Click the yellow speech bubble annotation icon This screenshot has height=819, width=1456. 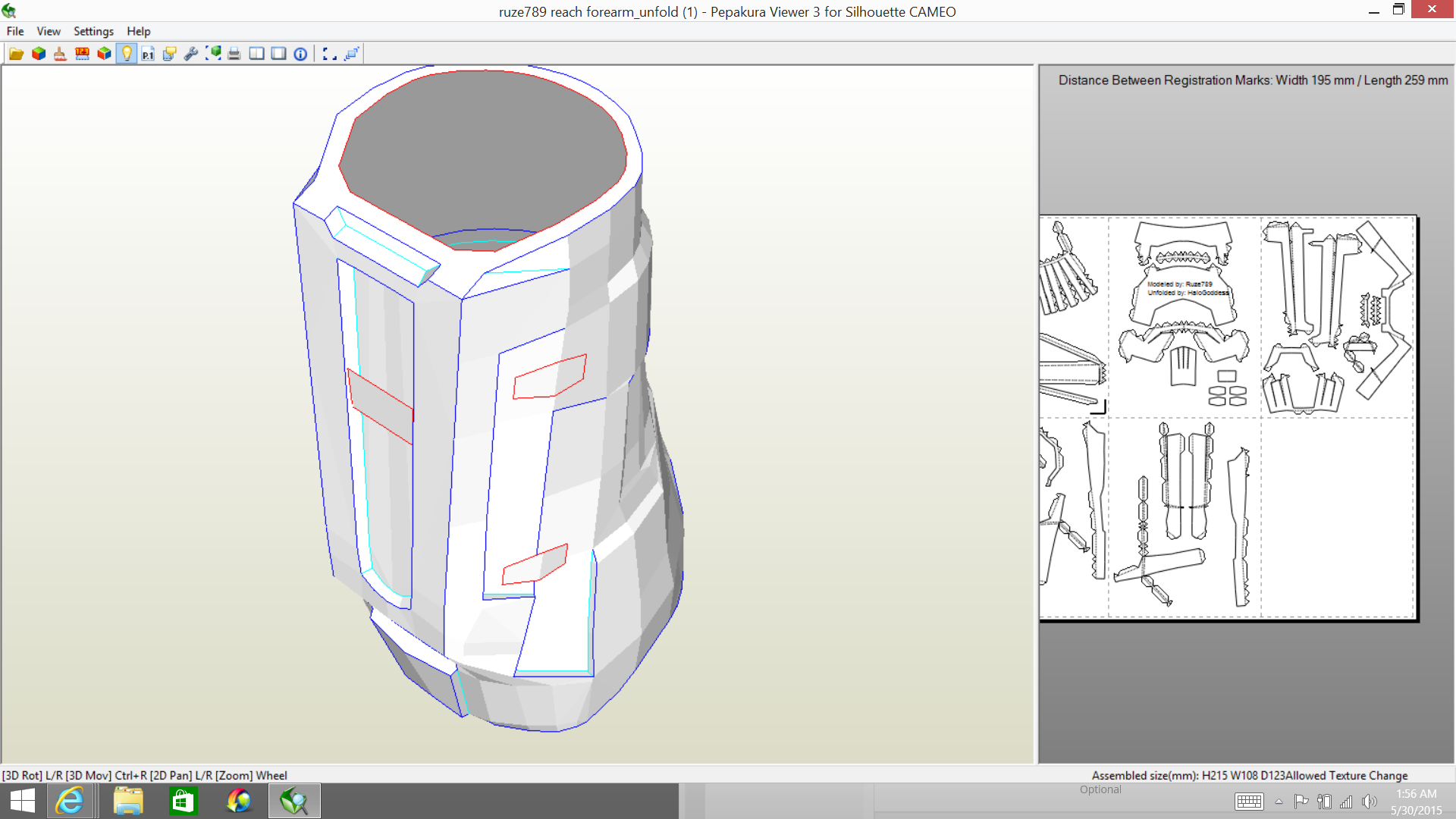(170, 54)
